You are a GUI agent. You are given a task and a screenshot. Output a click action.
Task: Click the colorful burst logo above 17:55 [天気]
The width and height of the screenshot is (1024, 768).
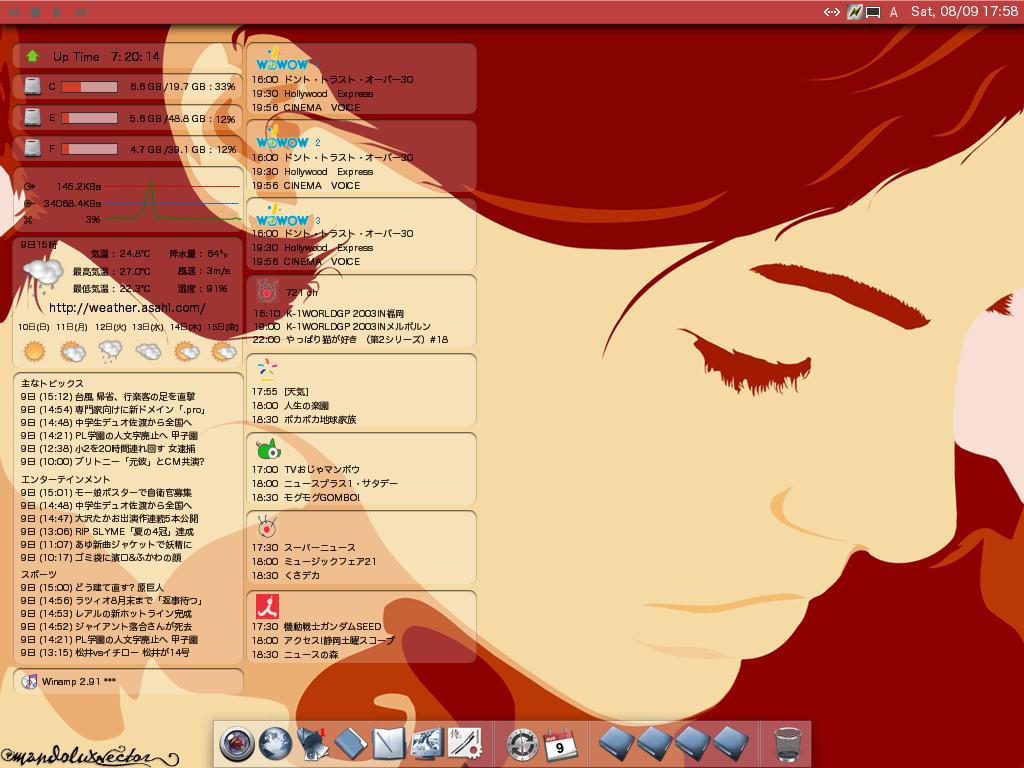[x=267, y=370]
